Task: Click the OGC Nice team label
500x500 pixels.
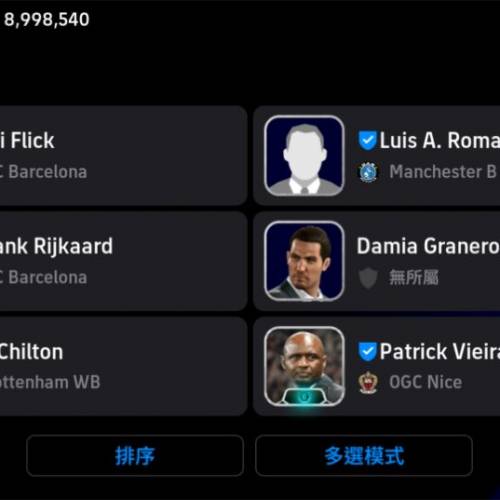Action: (x=426, y=382)
